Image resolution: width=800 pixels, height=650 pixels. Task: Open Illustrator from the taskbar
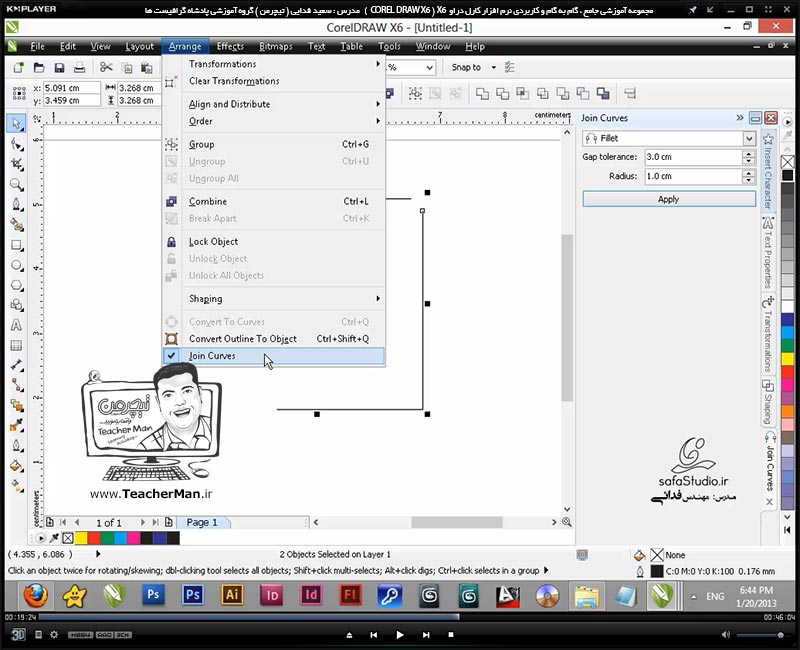click(x=232, y=595)
